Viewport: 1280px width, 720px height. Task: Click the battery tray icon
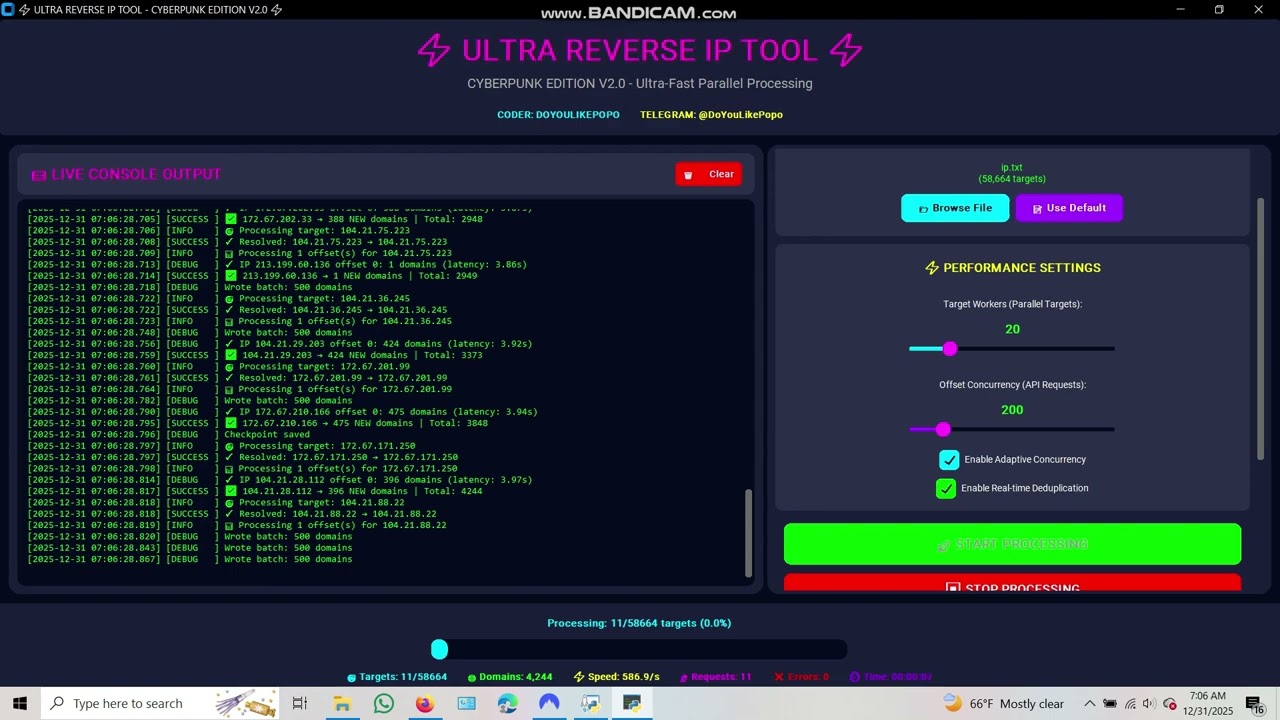point(1110,703)
